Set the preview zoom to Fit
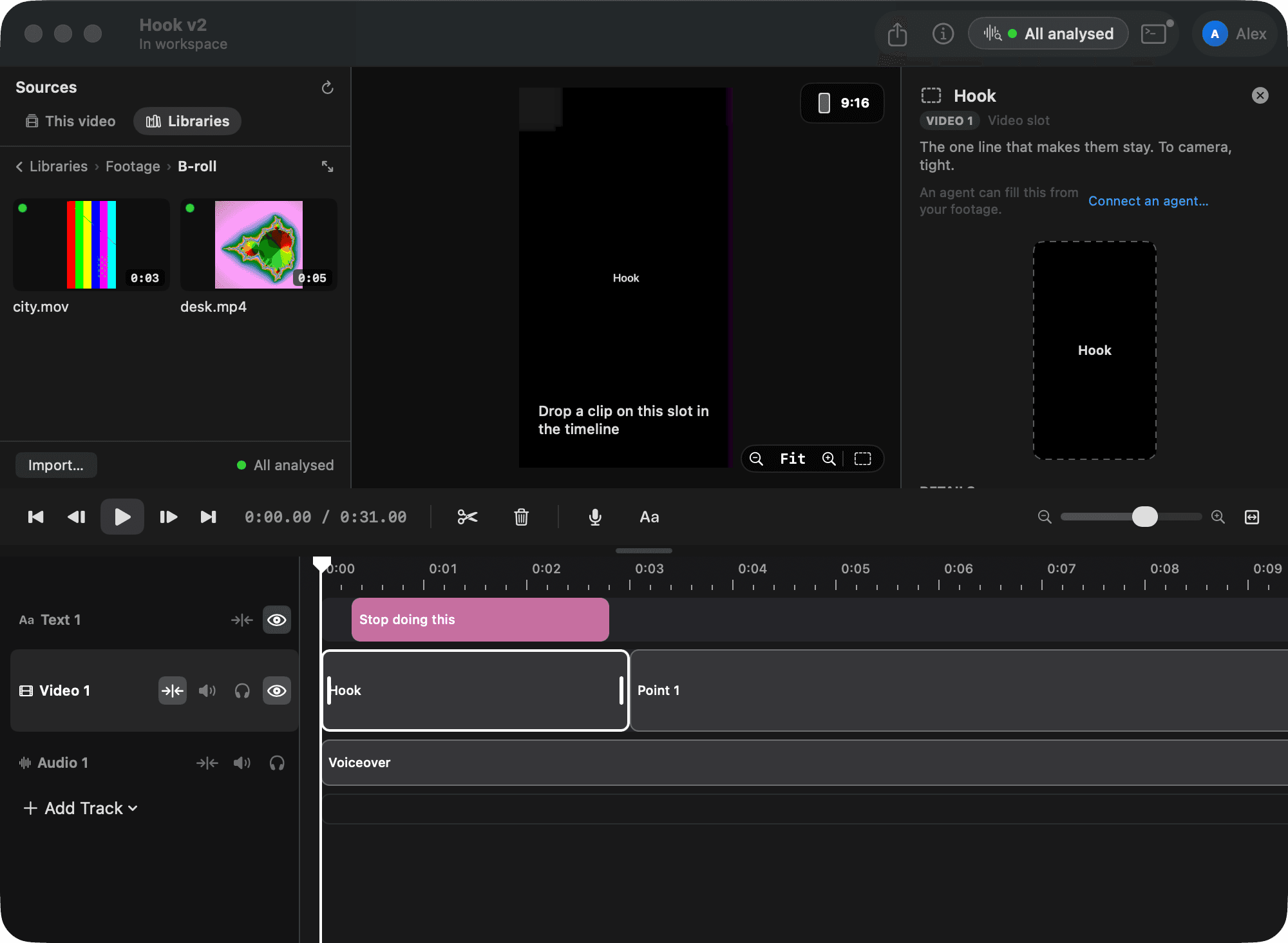 coord(793,459)
